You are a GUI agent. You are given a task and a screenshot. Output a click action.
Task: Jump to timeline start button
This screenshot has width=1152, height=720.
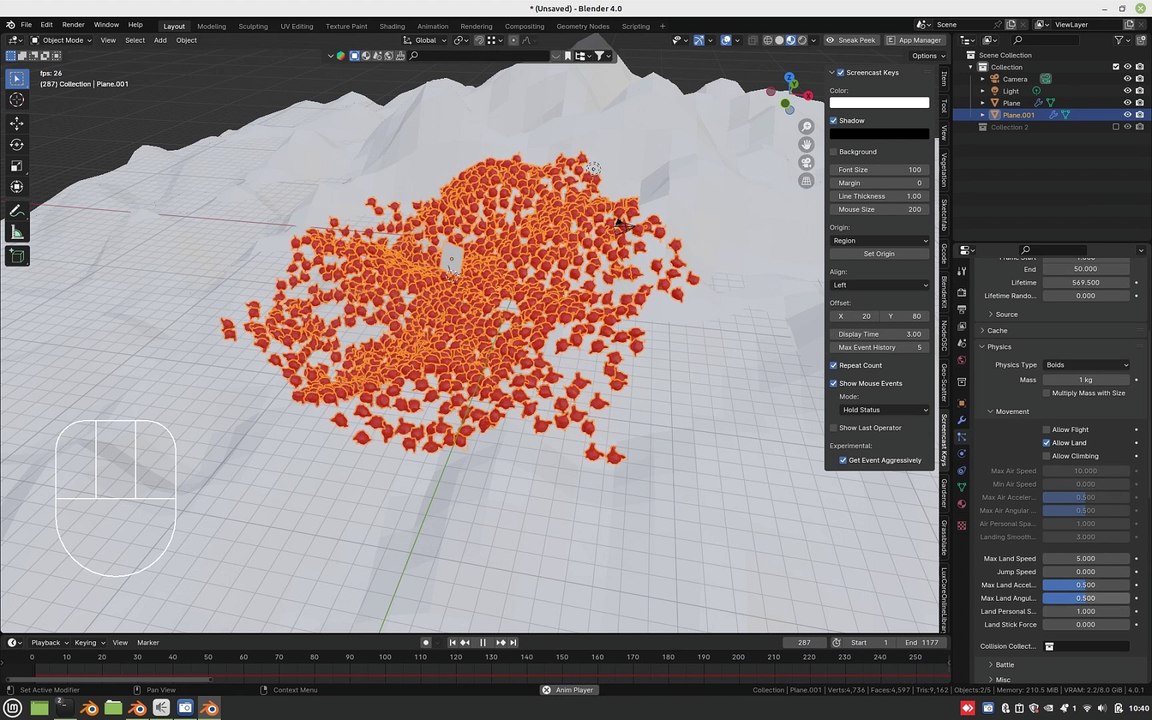(x=452, y=642)
